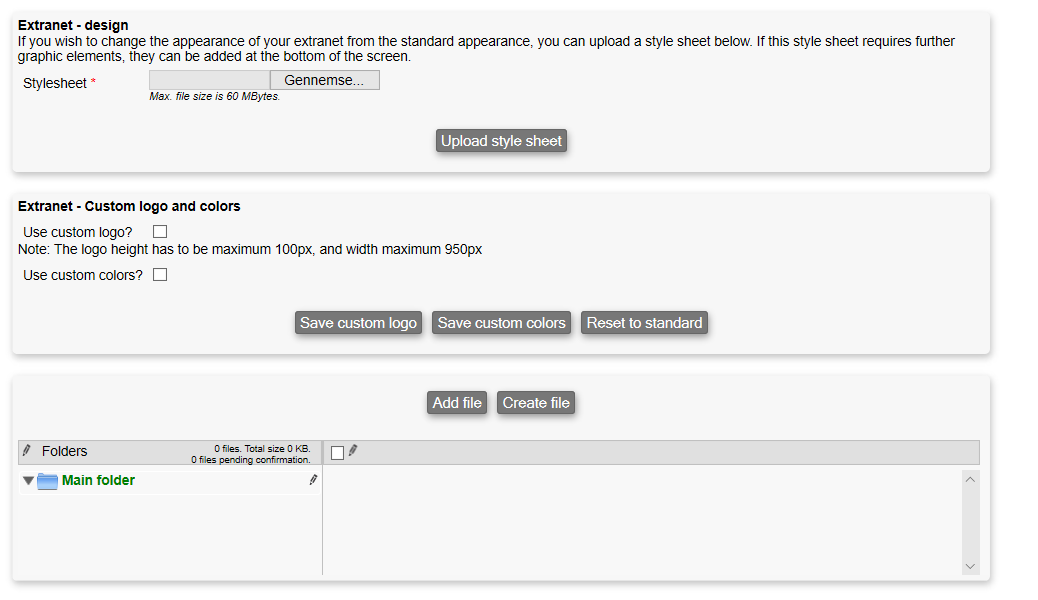Click the Create file button
This screenshot has width=1038, height=600.
click(x=536, y=403)
